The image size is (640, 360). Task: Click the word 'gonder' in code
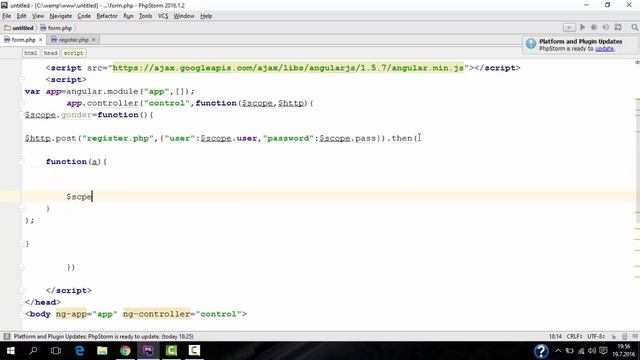coord(76,115)
